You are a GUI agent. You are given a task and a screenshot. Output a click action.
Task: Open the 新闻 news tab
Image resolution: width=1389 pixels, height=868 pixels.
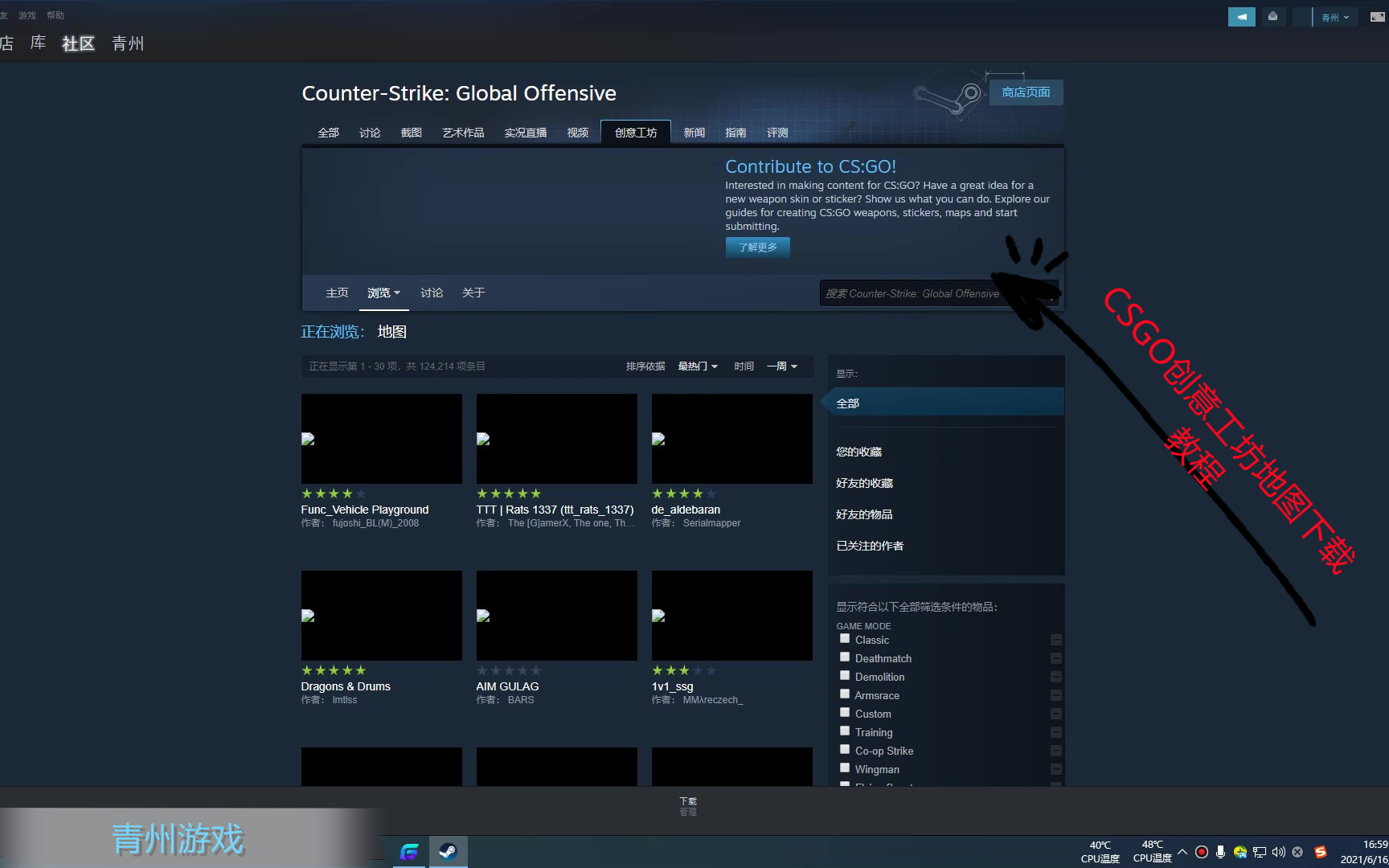click(x=694, y=133)
